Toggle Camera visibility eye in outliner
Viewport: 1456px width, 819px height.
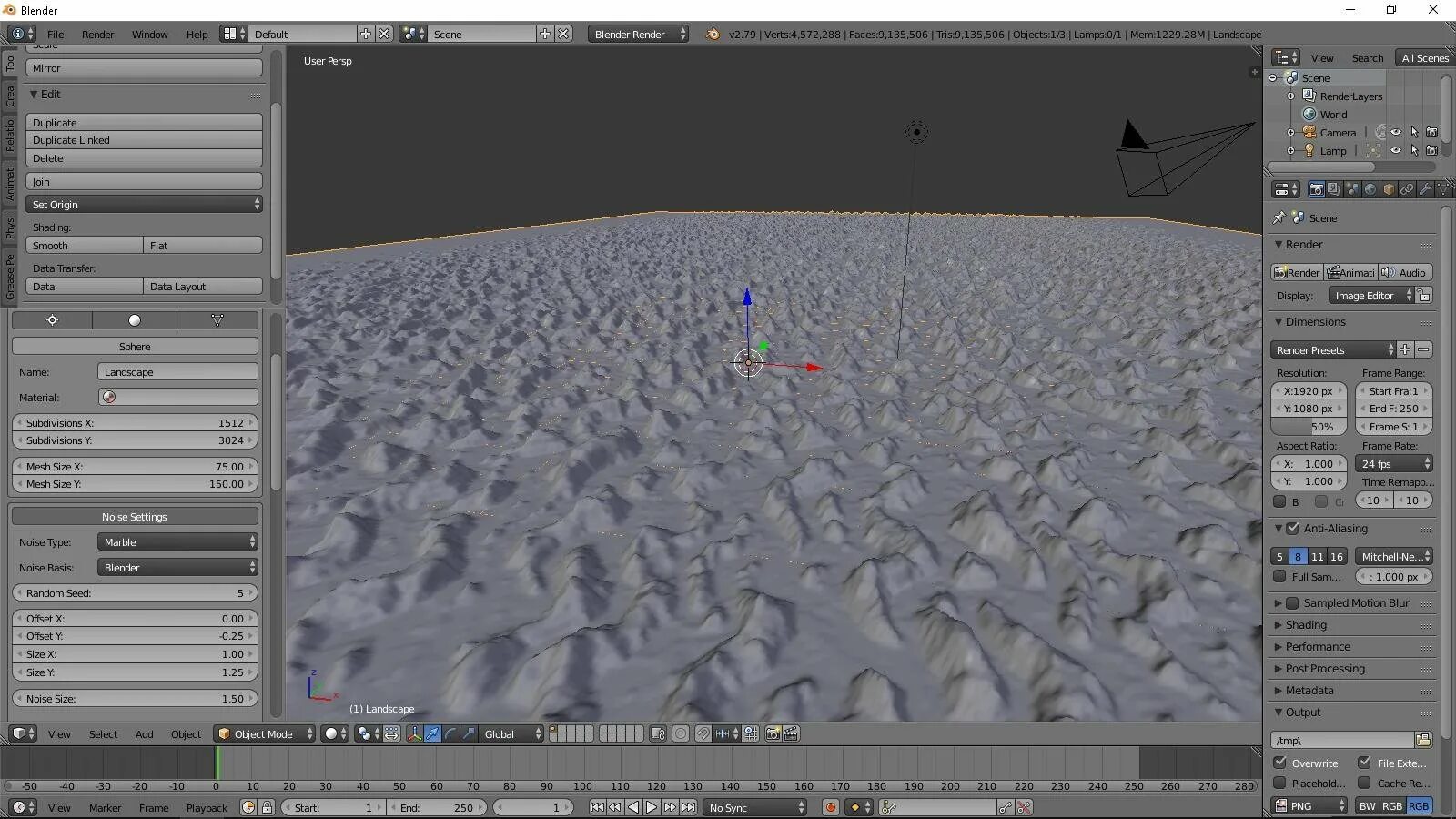(1396, 132)
